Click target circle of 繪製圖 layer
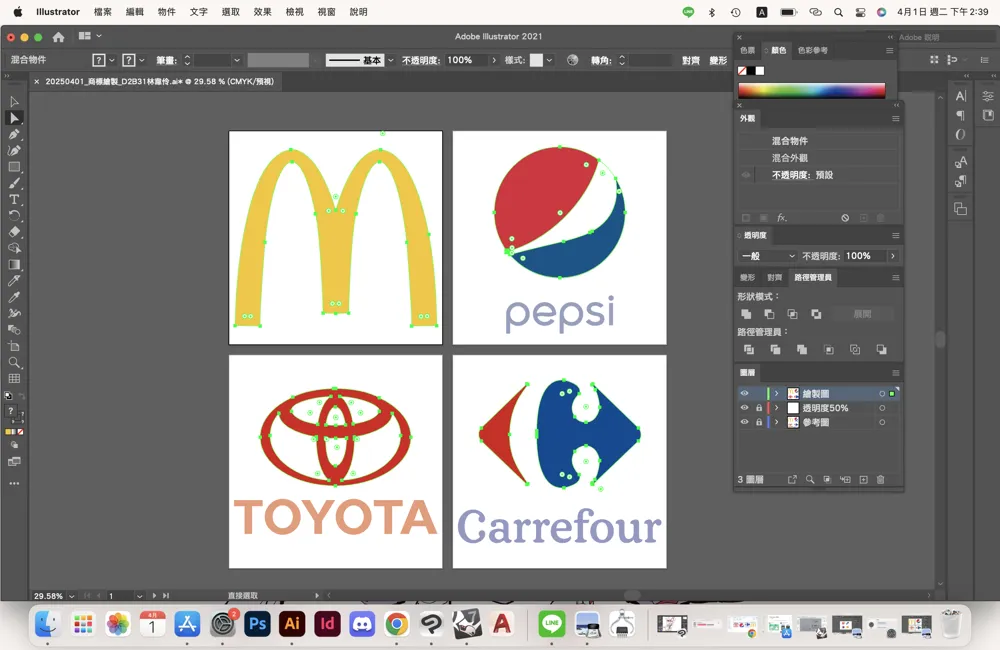The image size is (1000, 650). (x=882, y=394)
